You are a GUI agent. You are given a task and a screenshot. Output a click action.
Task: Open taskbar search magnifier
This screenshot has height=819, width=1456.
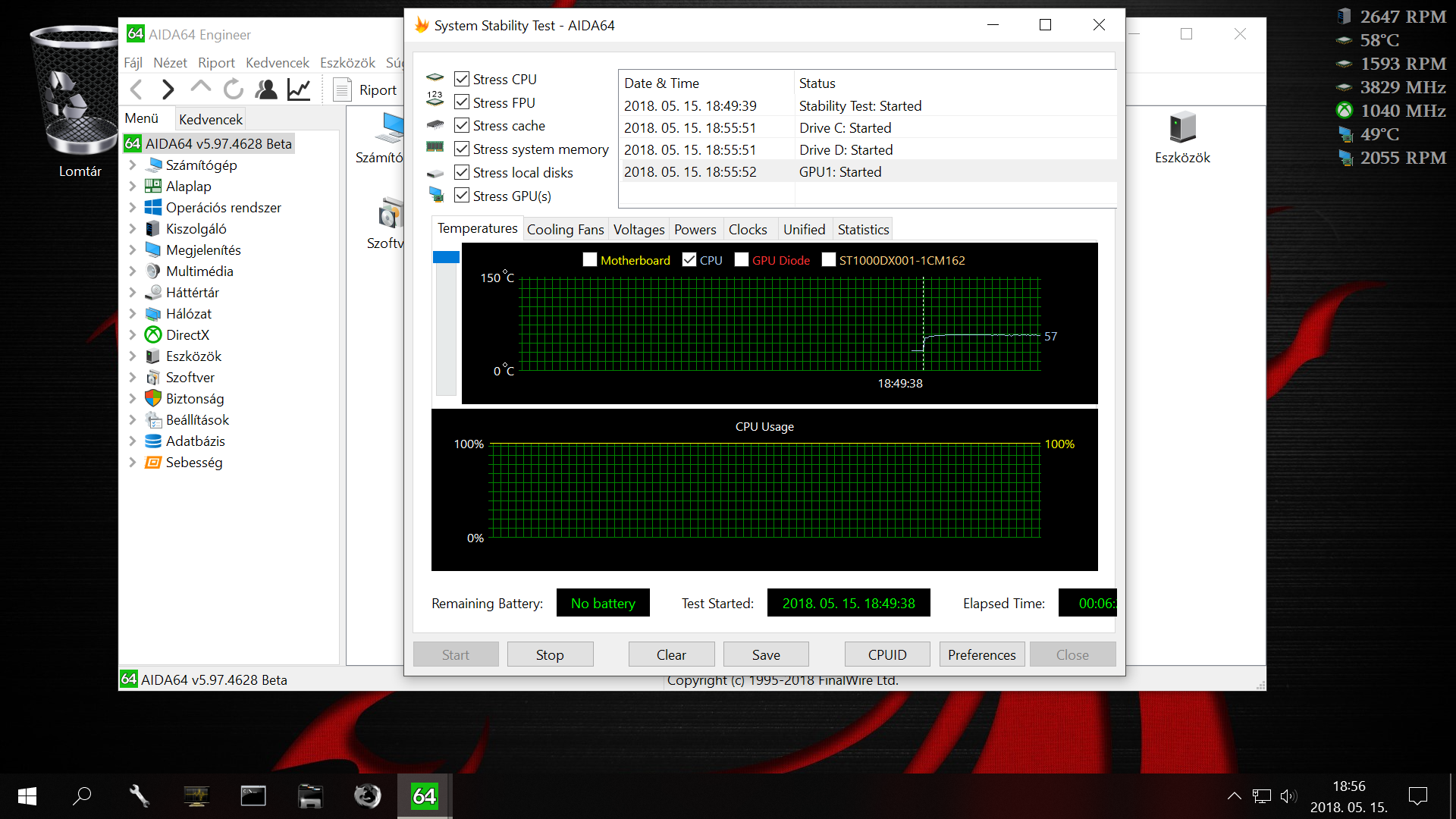(82, 796)
